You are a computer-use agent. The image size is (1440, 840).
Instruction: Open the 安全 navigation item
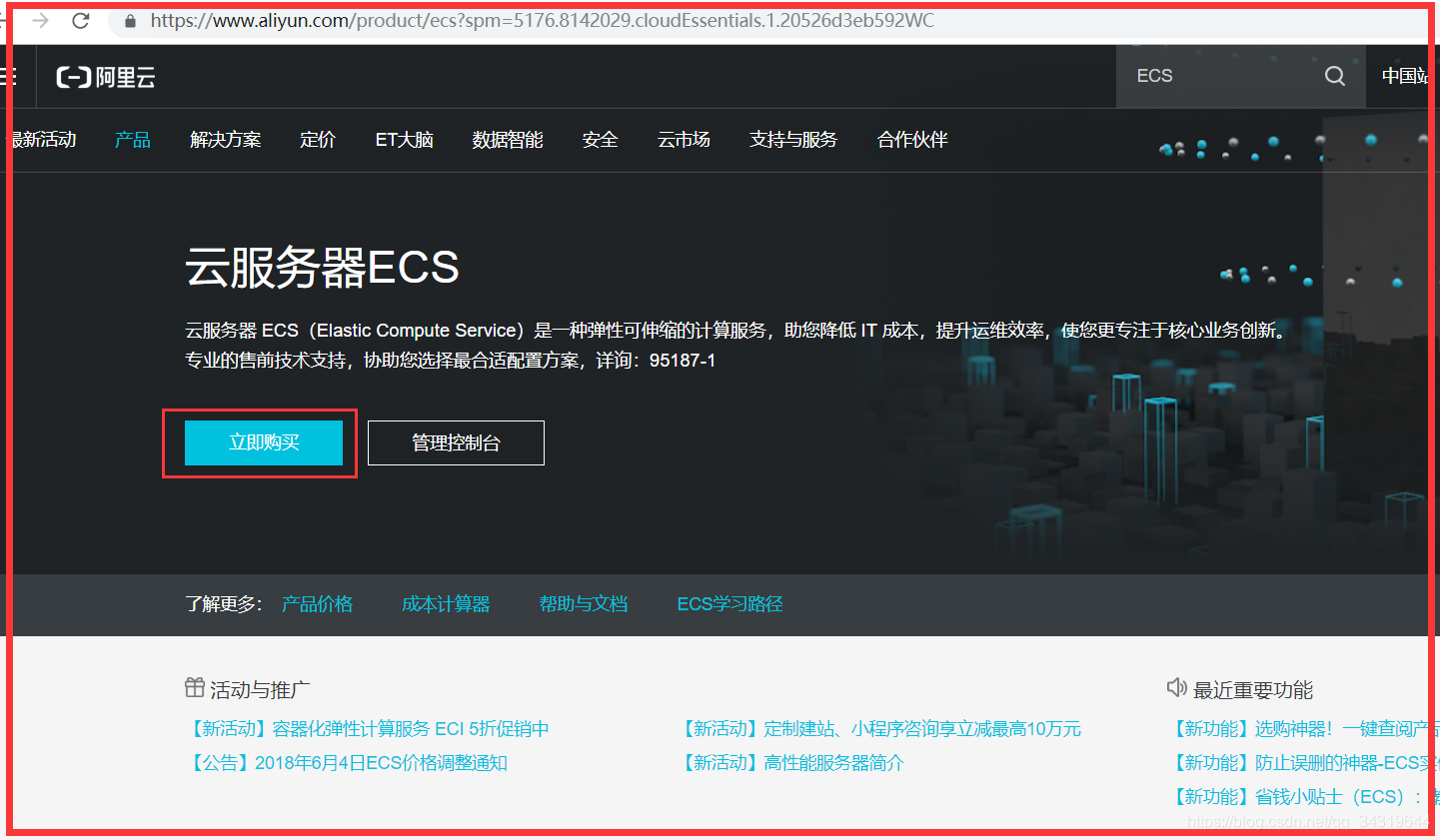(601, 140)
